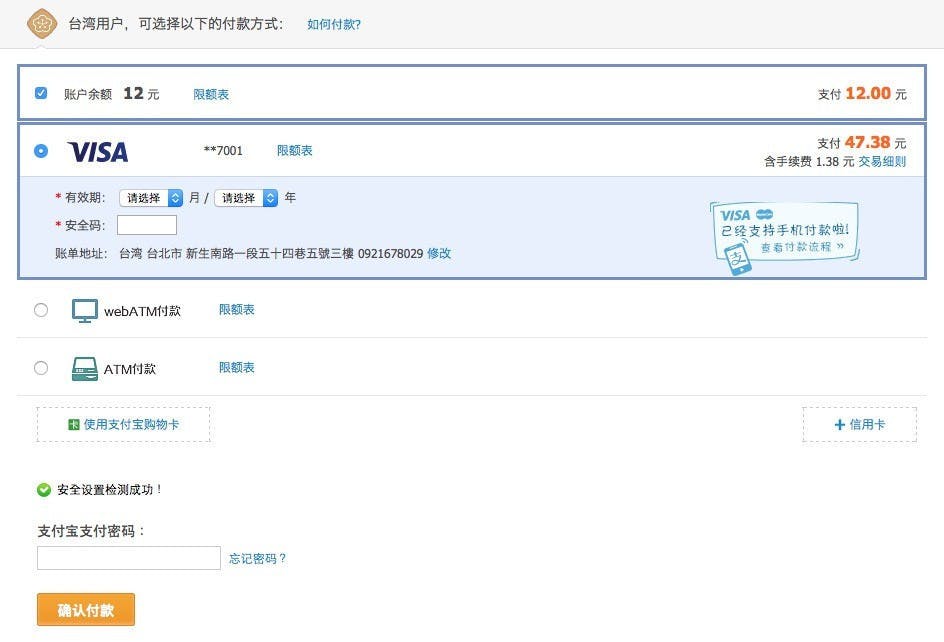Click the 信用卡 add credit card button
This screenshot has width=944, height=642.
(860, 425)
